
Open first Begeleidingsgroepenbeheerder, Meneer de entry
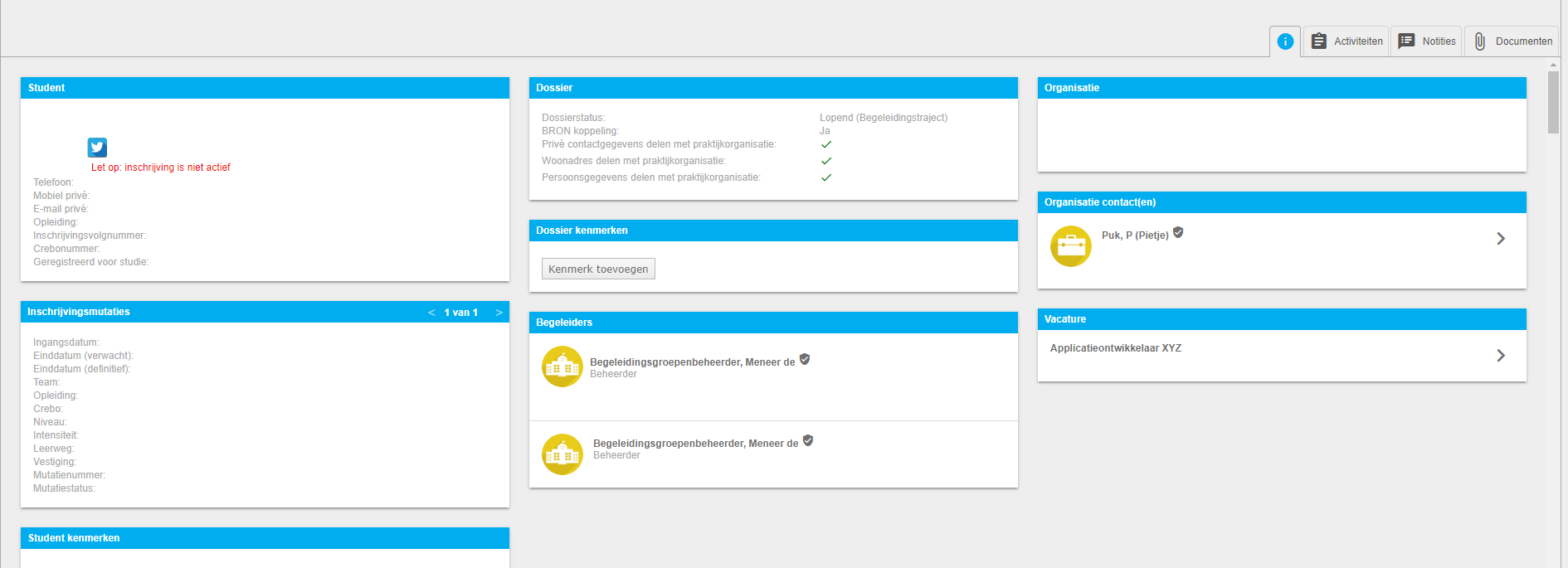693,362
